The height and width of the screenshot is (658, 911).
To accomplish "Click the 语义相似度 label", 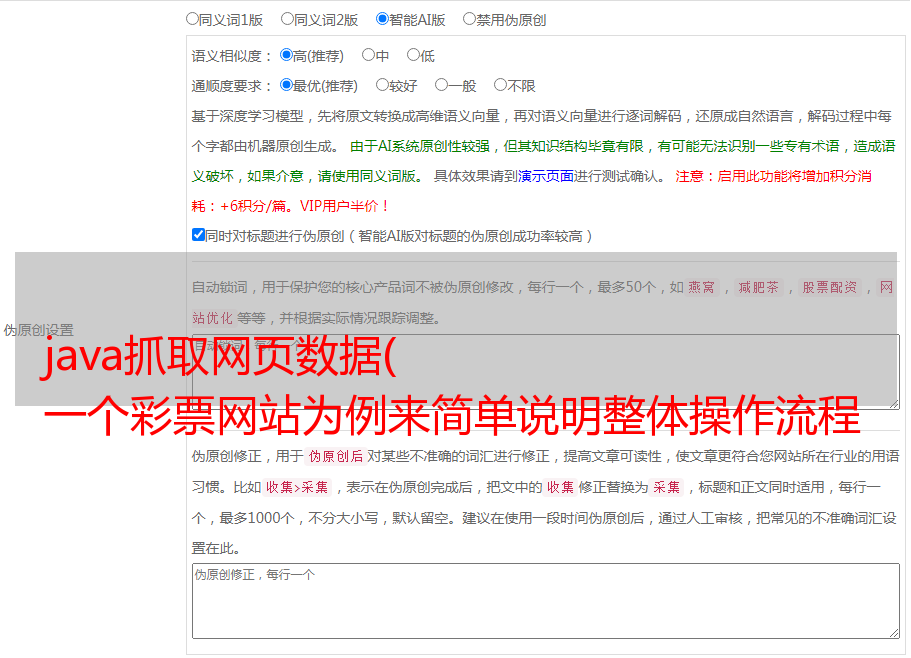I will 232,56.
